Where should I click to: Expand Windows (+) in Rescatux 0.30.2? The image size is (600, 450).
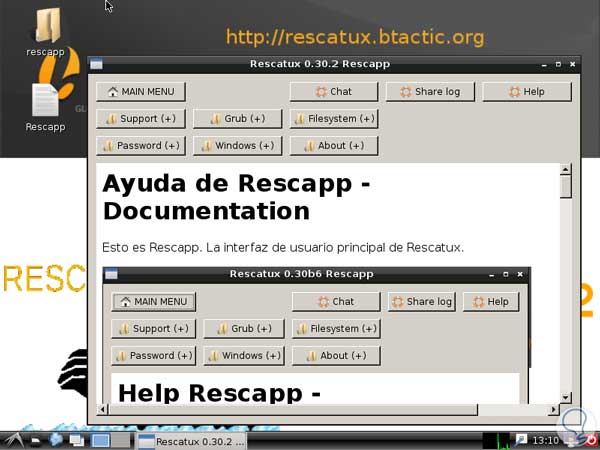pyautogui.click(x=237, y=146)
